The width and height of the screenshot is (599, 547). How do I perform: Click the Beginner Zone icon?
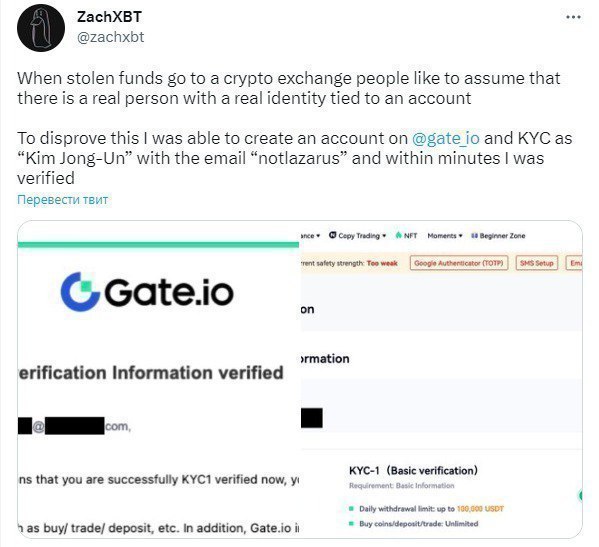(x=475, y=236)
